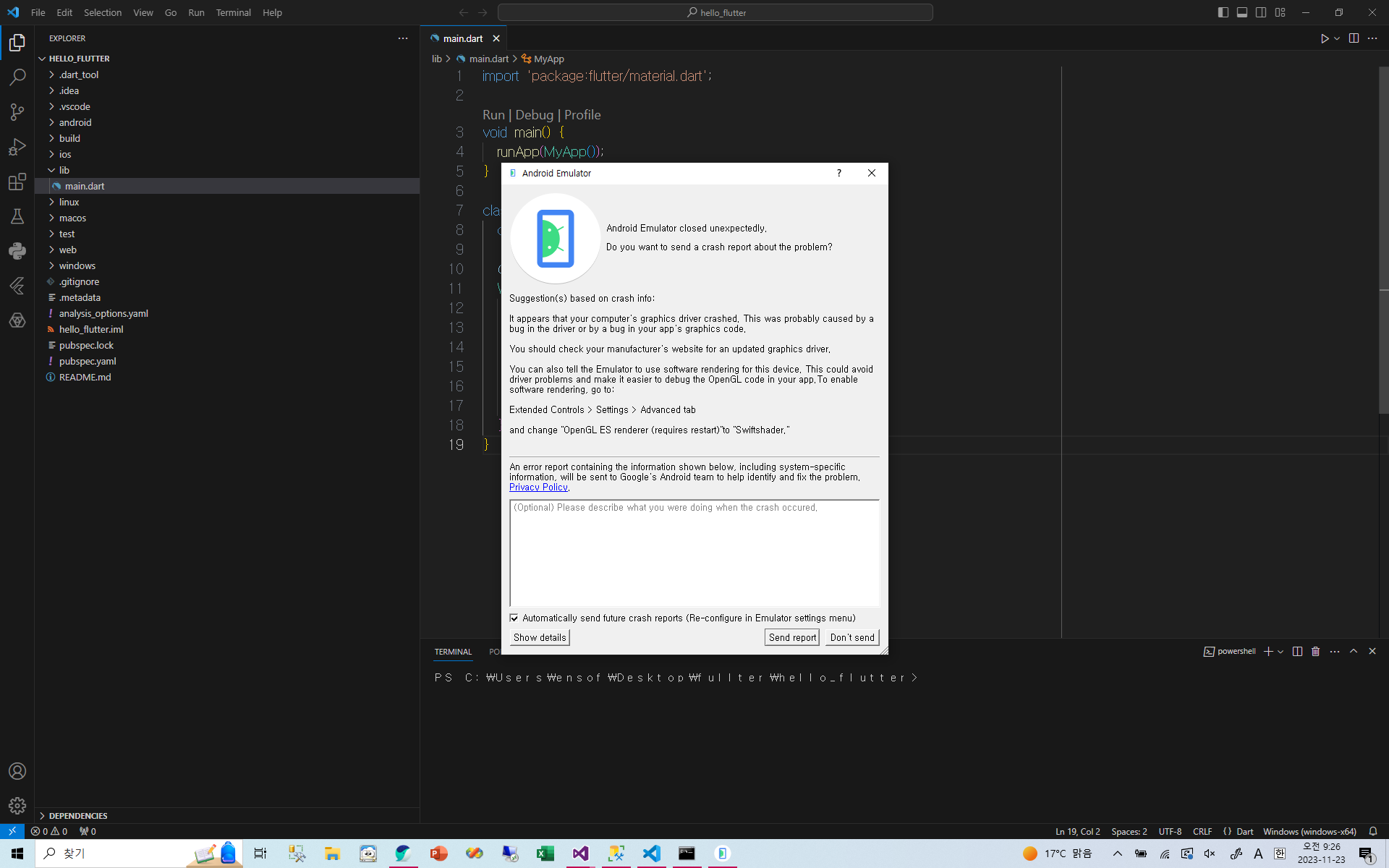Open editor More Actions ellipsis
The image size is (1389, 868).
click(1372, 38)
